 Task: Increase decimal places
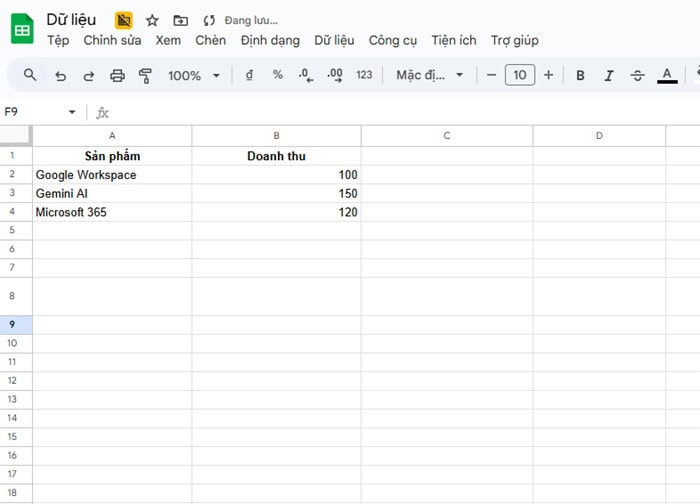click(x=335, y=75)
